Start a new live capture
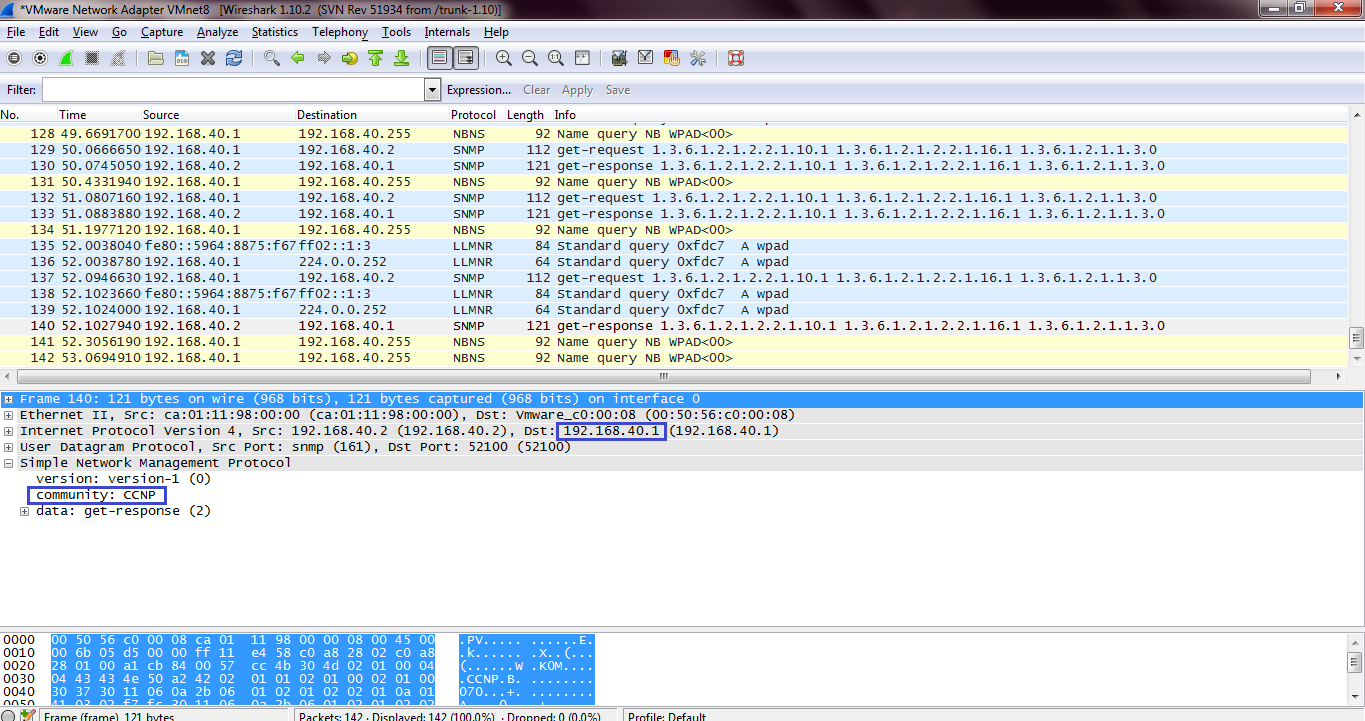This screenshot has height=721, width=1365. [x=66, y=58]
